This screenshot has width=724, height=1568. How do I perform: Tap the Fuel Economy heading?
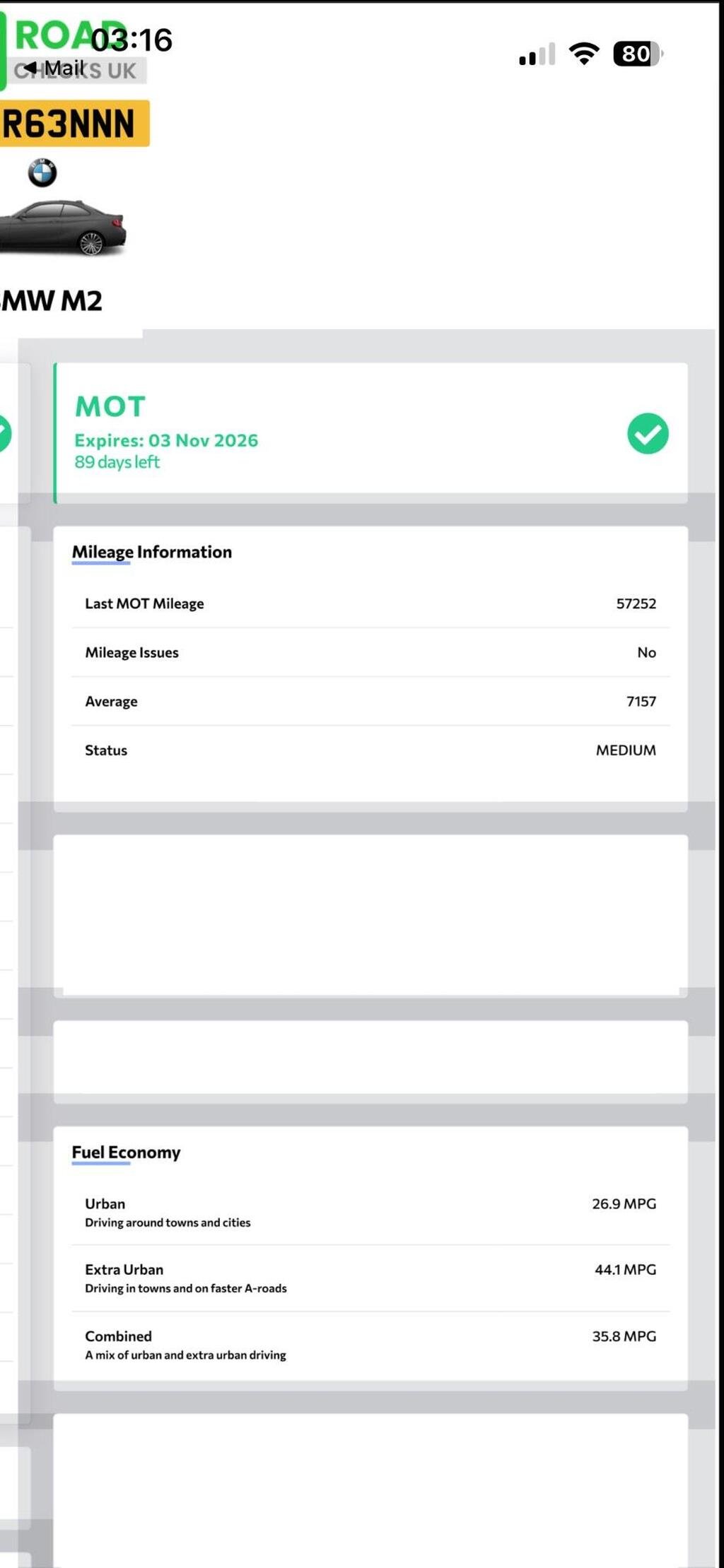[x=126, y=1153]
